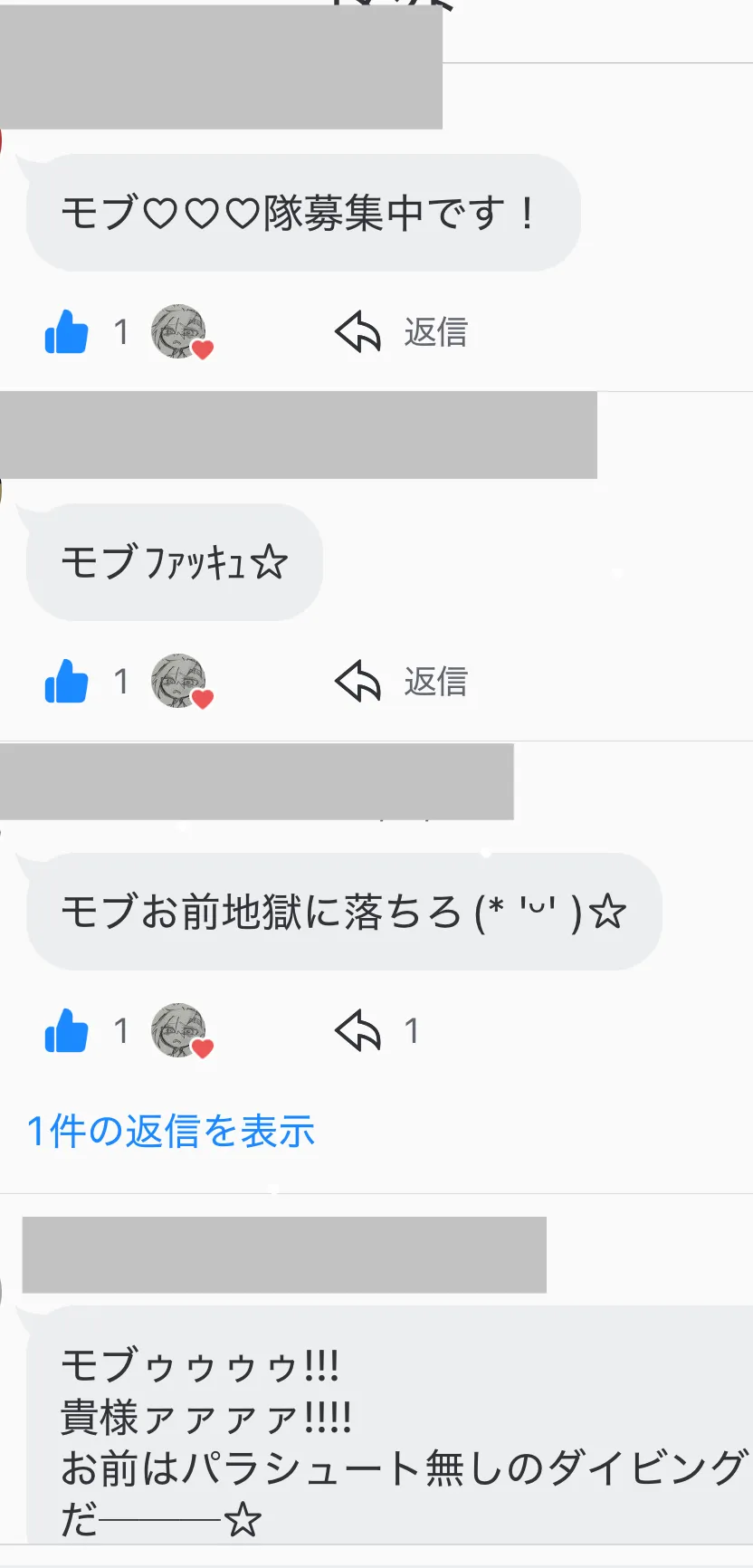Click reply arrow under 隊募集中です comment
The width and height of the screenshot is (753, 1568).
coord(358,331)
